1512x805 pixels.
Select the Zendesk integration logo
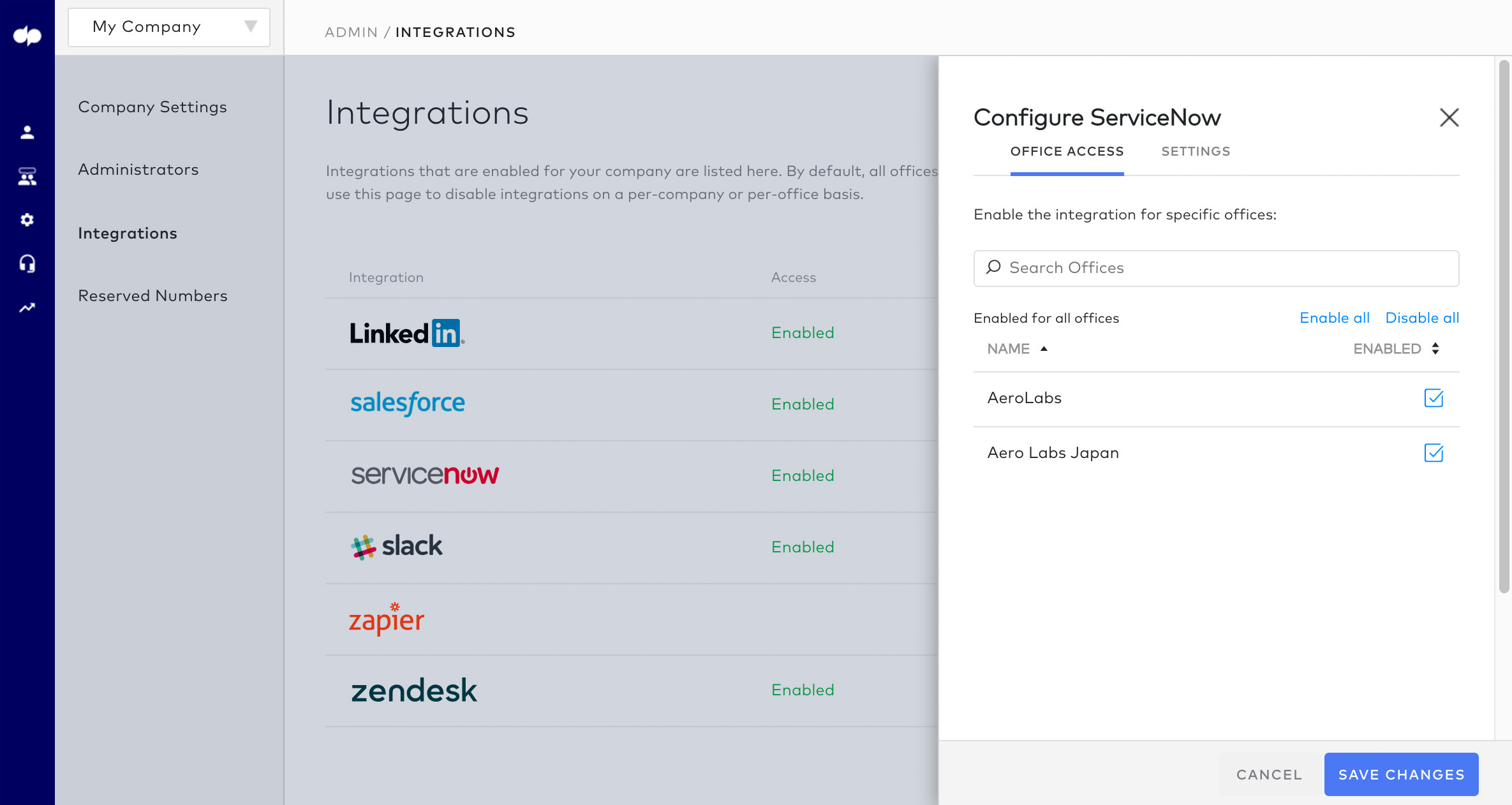414,690
